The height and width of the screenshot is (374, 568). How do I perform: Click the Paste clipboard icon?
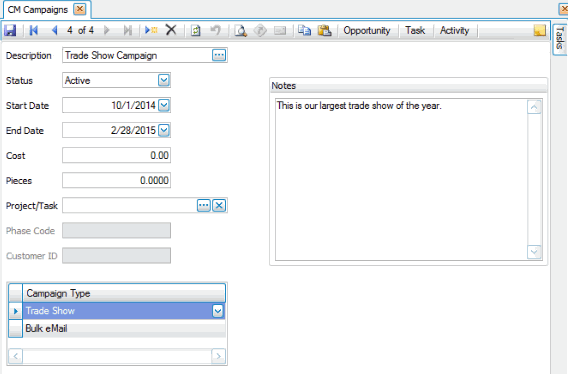pyautogui.click(x=325, y=30)
